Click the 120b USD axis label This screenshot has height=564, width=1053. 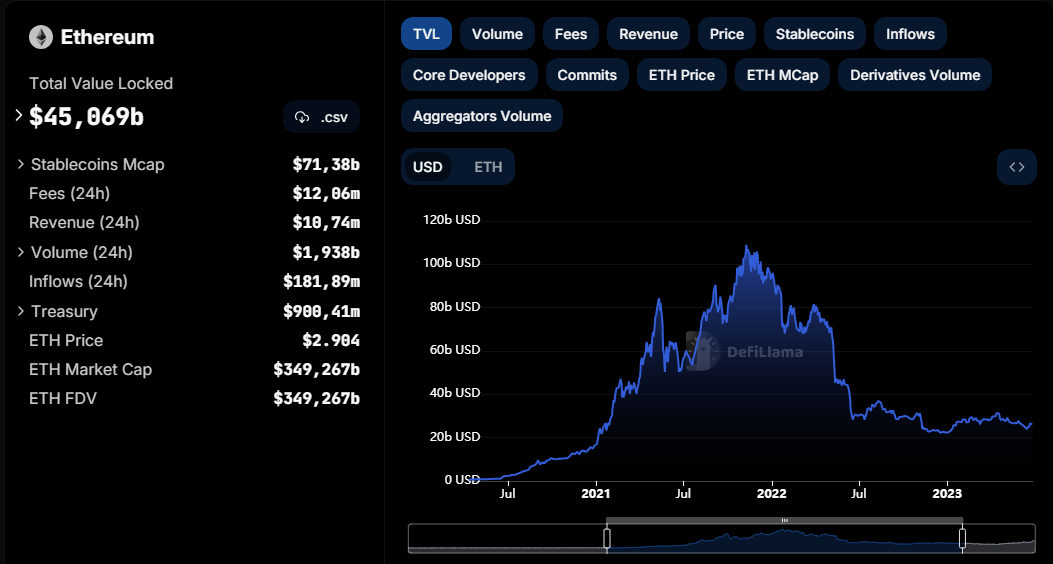[x=451, y=220]
